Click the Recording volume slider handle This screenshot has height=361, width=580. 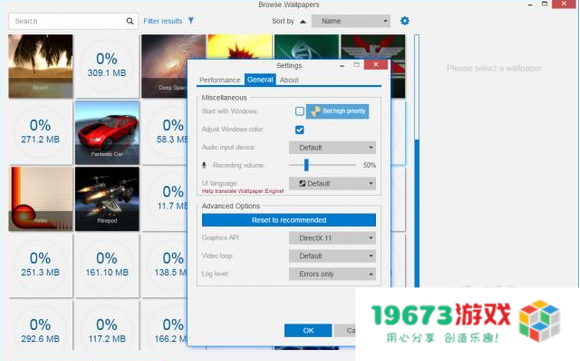(x=306, y=165)
